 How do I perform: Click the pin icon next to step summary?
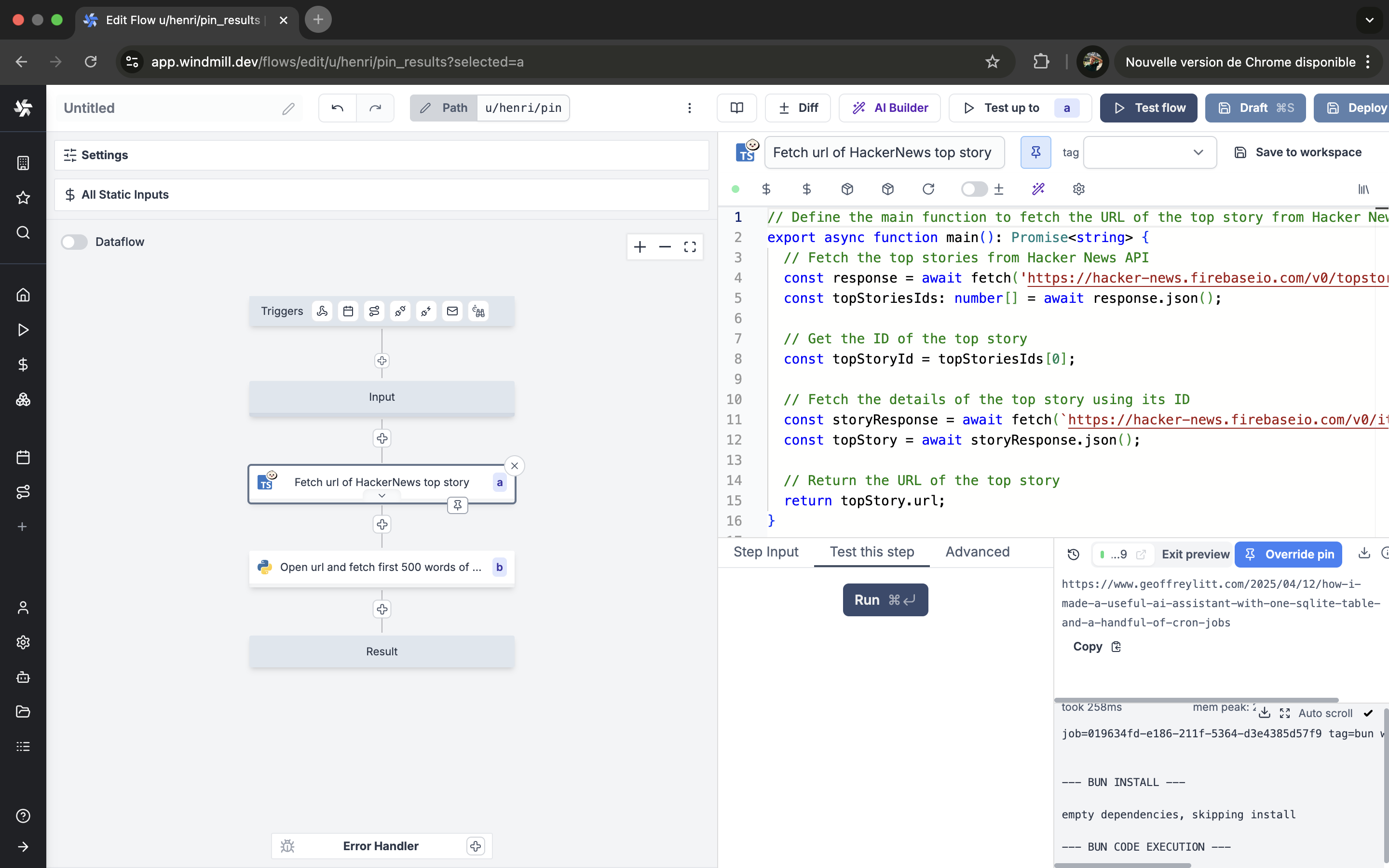coord(1035,152)
